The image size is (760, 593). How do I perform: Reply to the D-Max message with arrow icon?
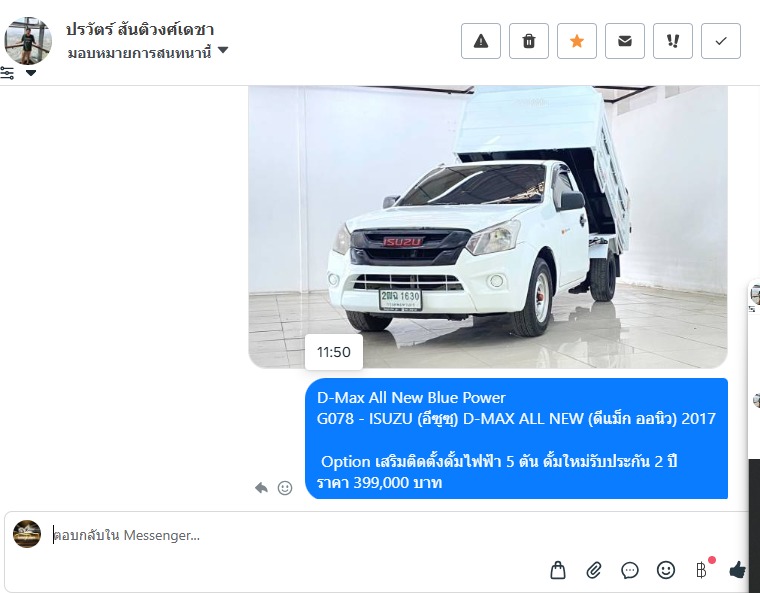click(261, 487)
